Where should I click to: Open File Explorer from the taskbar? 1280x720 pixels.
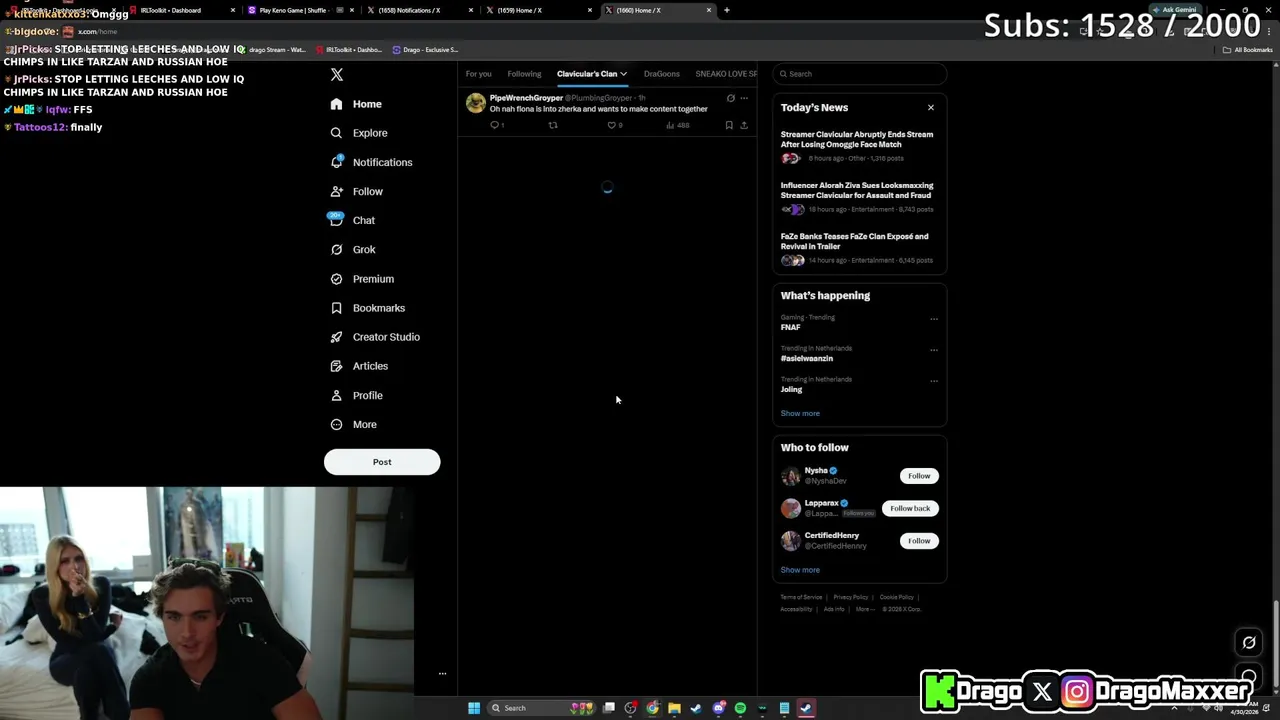click(x=674, y=708)
